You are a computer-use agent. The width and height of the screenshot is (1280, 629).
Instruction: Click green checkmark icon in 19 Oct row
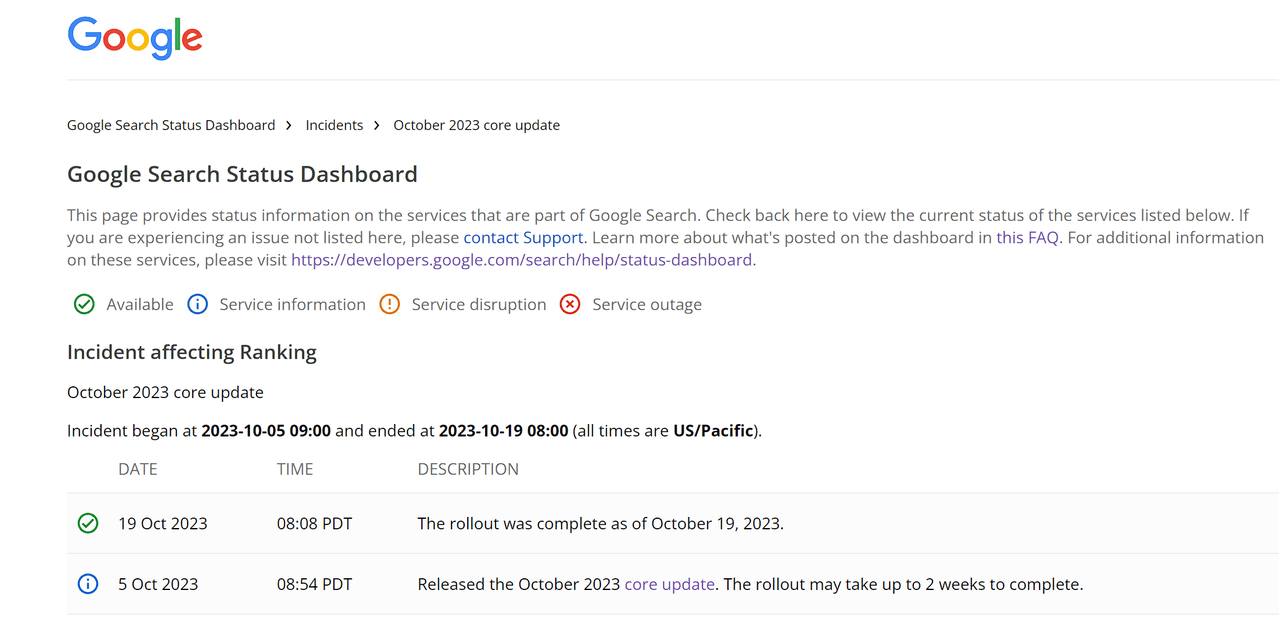click(88, 523)
